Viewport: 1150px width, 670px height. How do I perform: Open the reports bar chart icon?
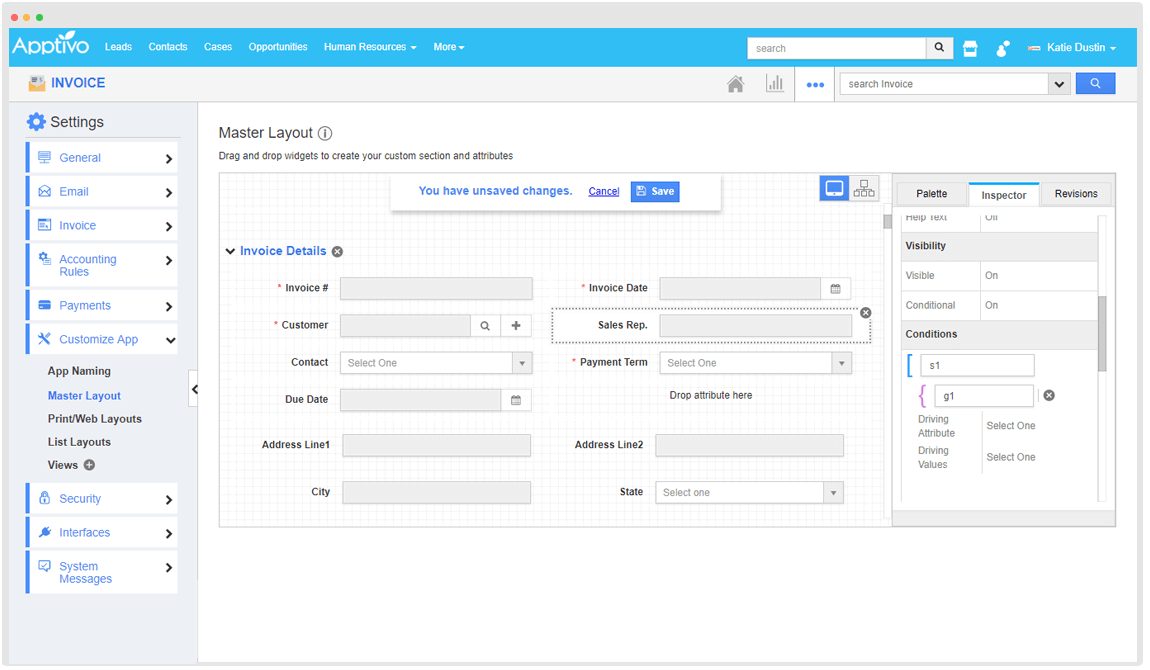[774, 84]
